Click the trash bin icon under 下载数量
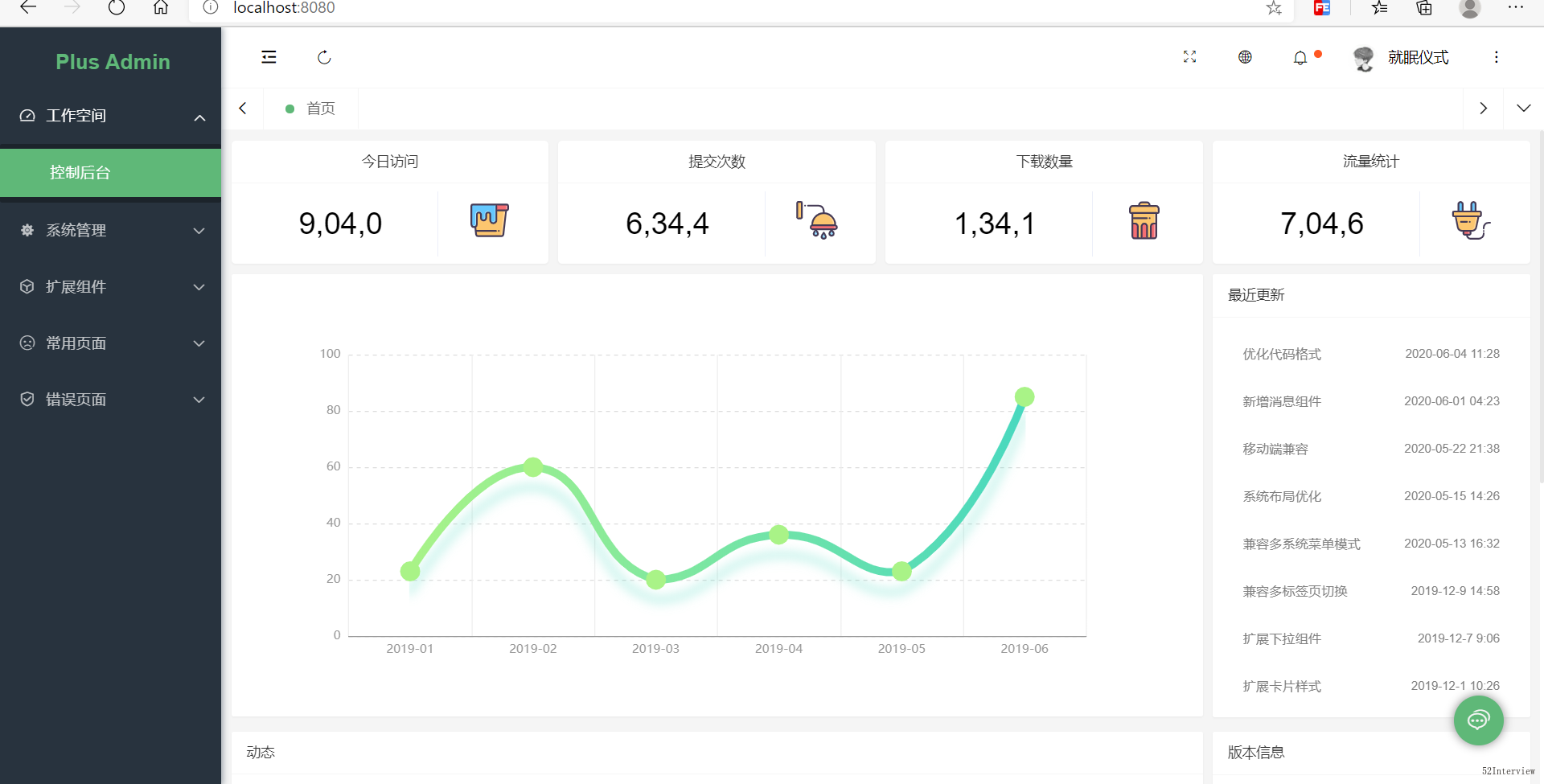 coord(1144,220)
